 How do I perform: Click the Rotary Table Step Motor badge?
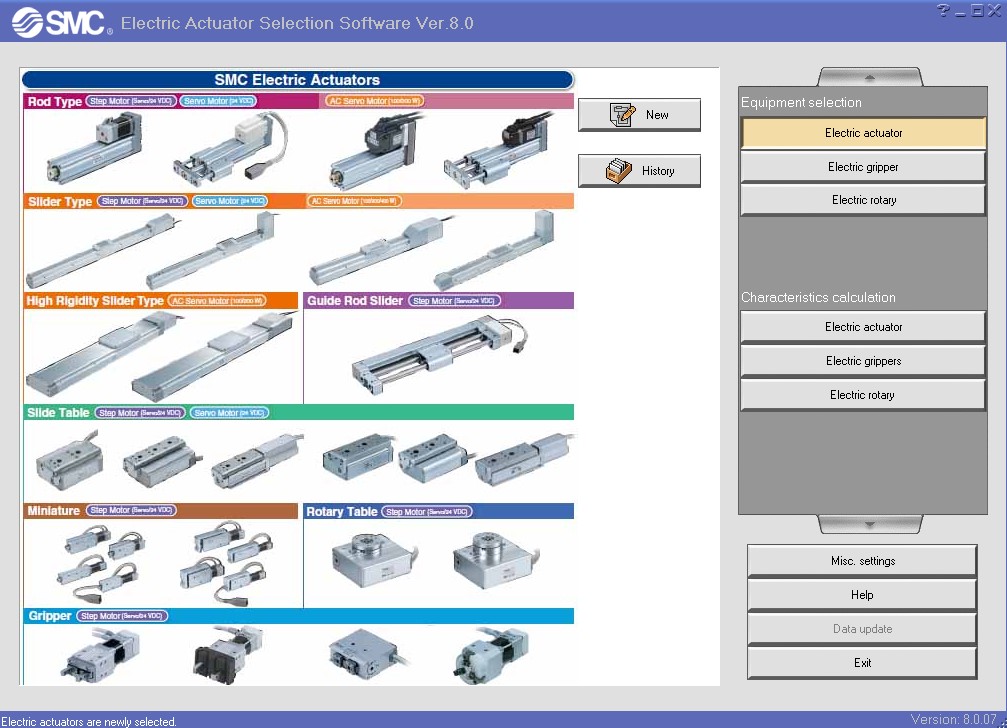[x=427, y=512]
